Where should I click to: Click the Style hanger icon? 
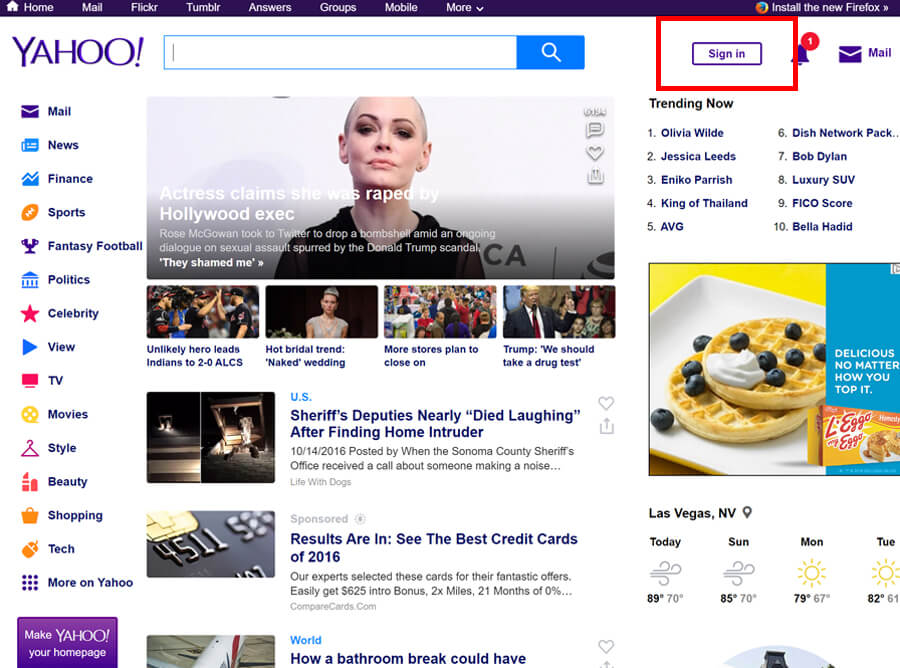(30, 448)
